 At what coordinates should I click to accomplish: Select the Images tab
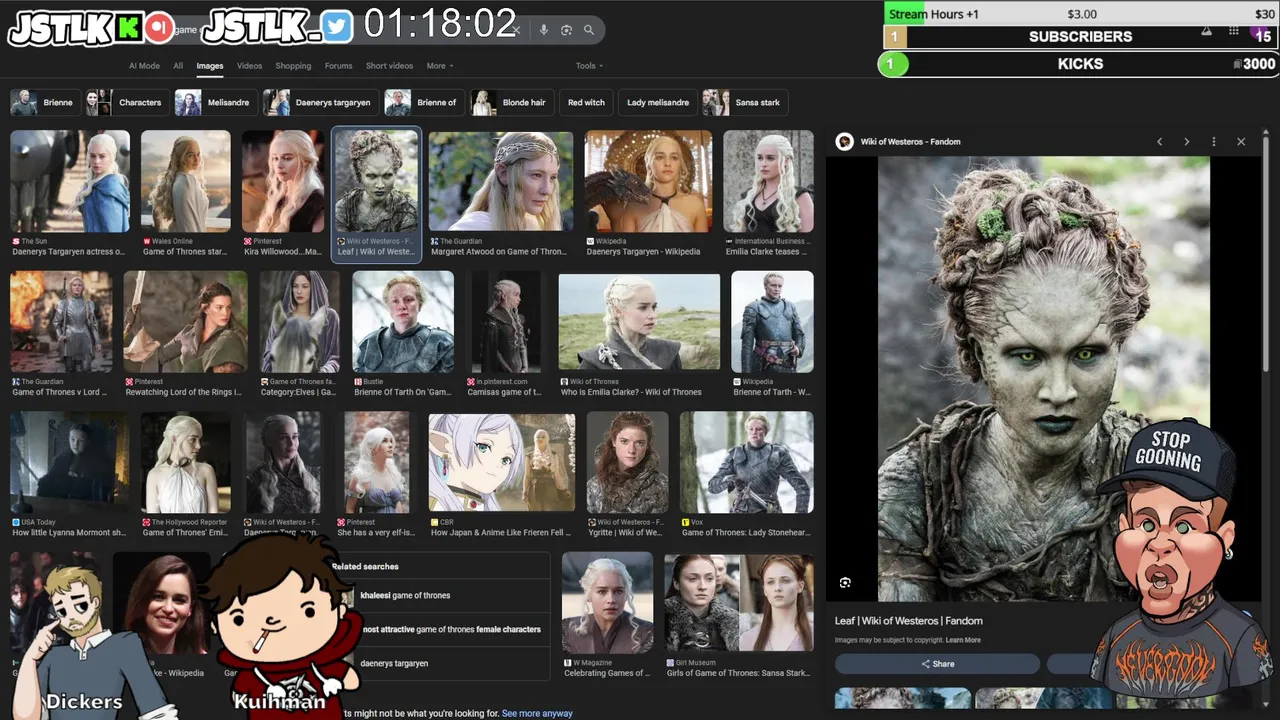pos(210,66)
